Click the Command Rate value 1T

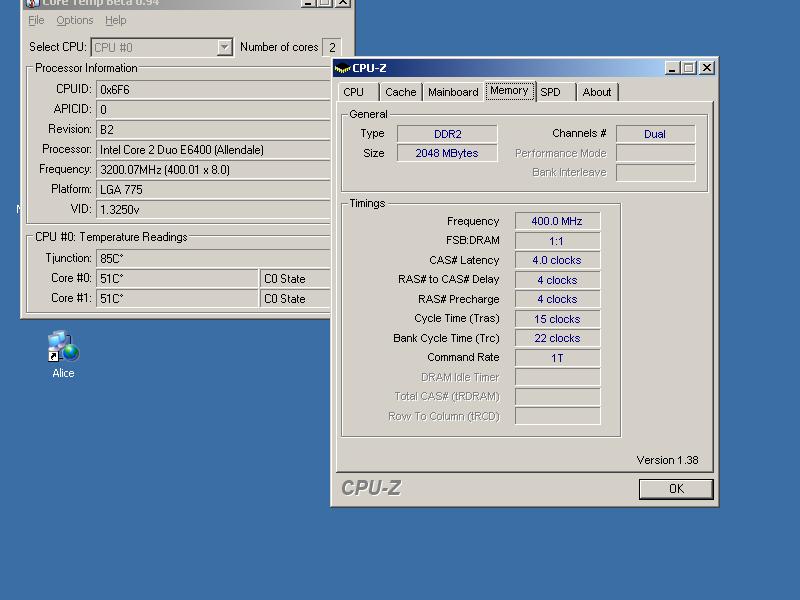tap(557, 358)
